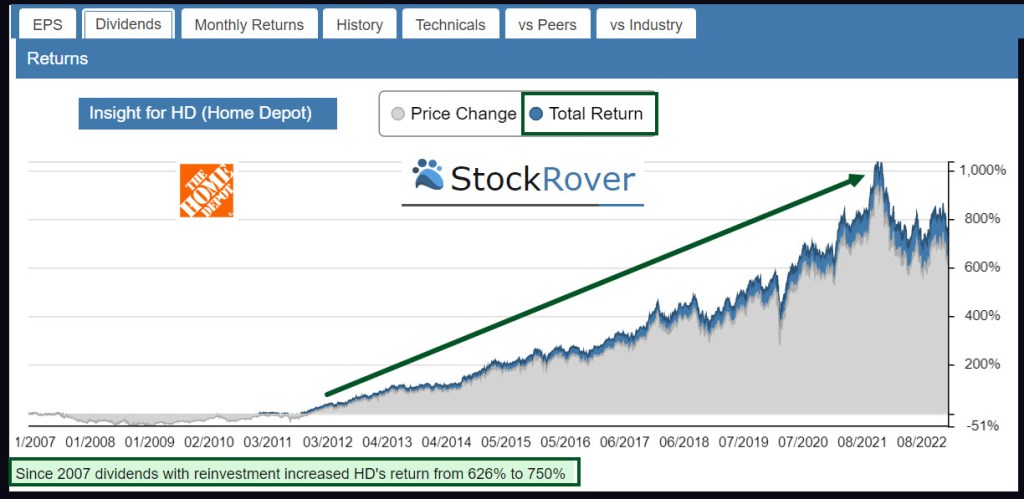Click the Home Depot orange logo
The image size is (1024, 499).
point(206,190)
